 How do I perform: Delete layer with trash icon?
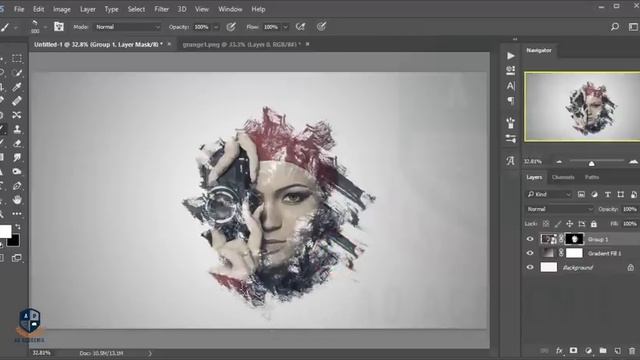point(632,351)
